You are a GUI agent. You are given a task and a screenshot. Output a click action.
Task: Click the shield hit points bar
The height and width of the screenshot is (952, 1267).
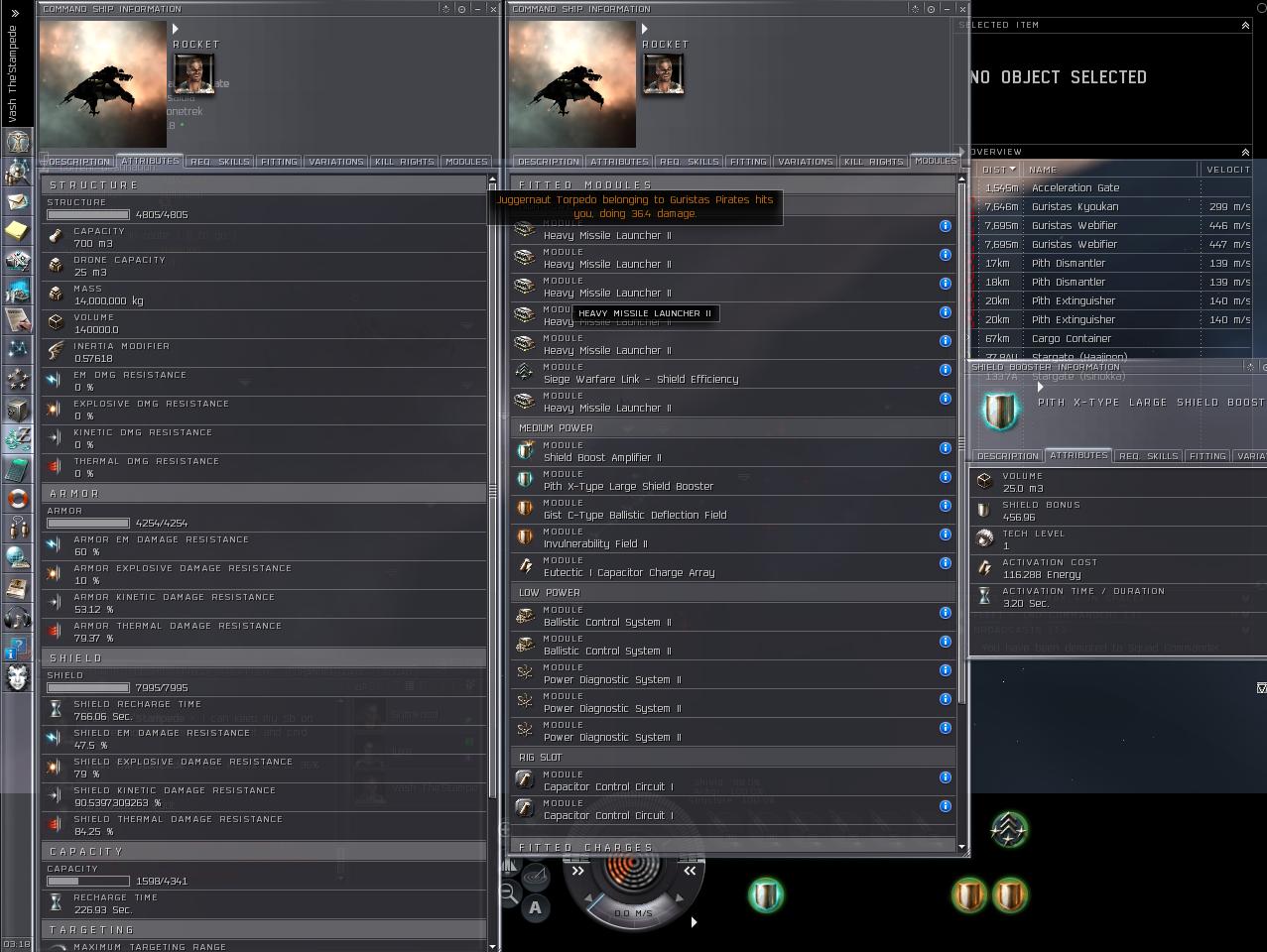[88, 687]
